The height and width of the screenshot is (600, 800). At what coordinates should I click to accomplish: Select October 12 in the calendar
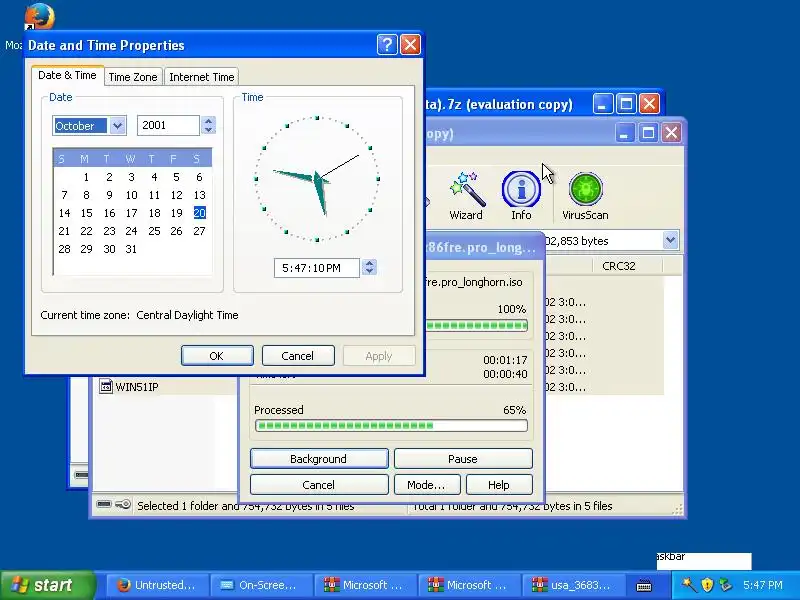177,195
